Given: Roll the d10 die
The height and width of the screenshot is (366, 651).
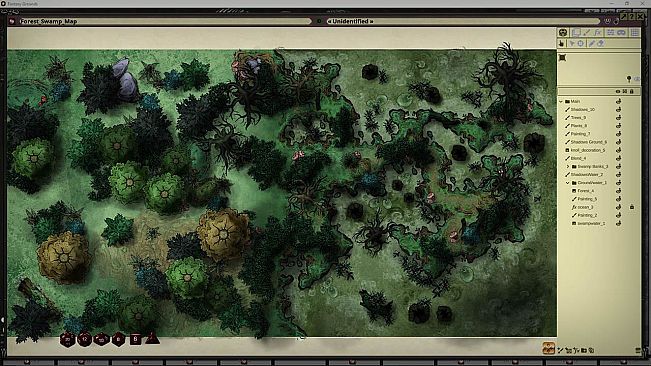Looking at the screenshot, I should (101, 339).
